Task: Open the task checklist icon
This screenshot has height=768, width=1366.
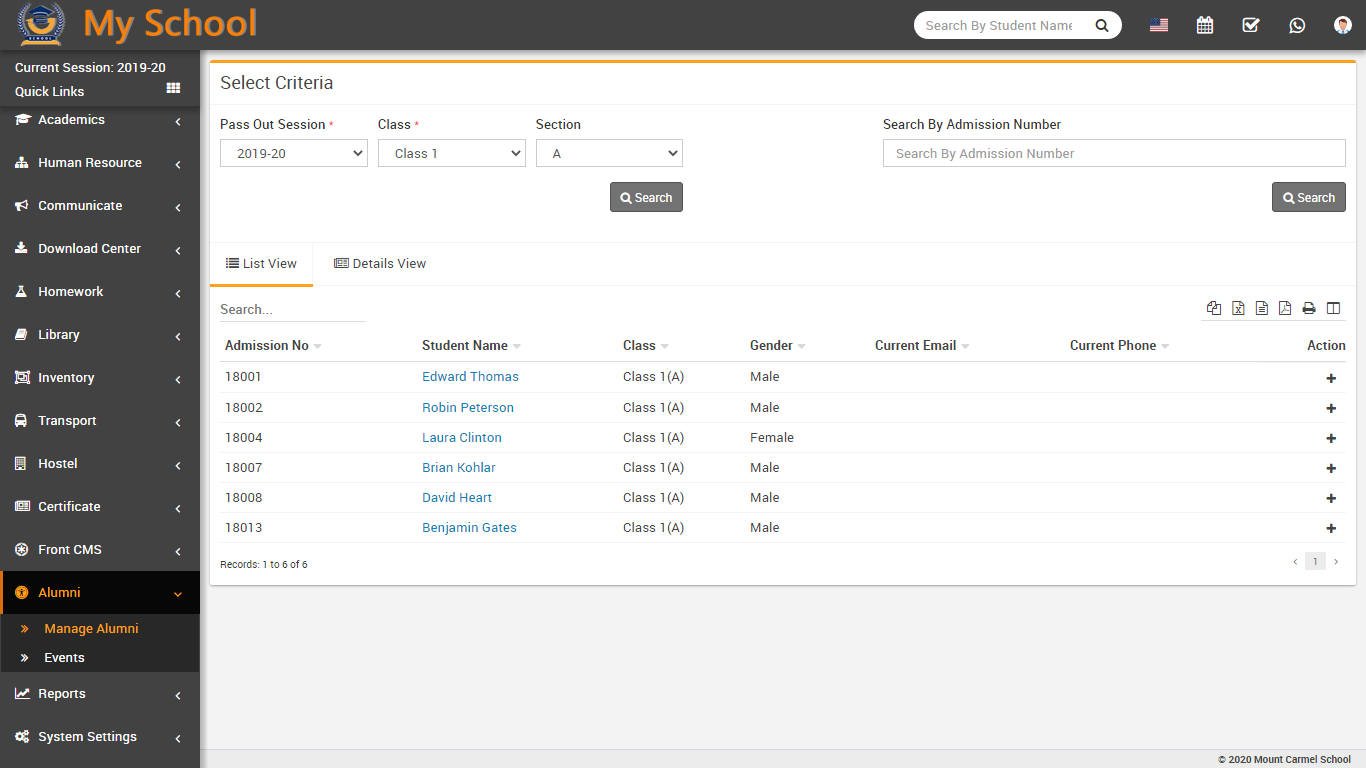Action: 1251,25
